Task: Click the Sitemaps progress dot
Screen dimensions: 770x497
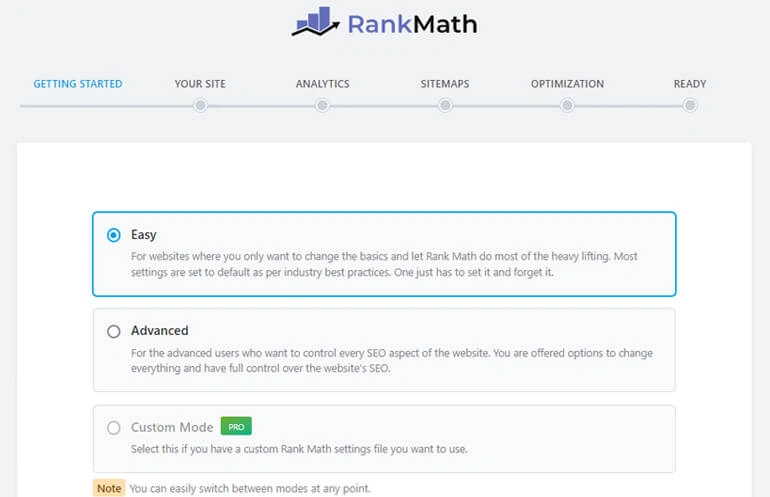Action: (x=445, y=105)
